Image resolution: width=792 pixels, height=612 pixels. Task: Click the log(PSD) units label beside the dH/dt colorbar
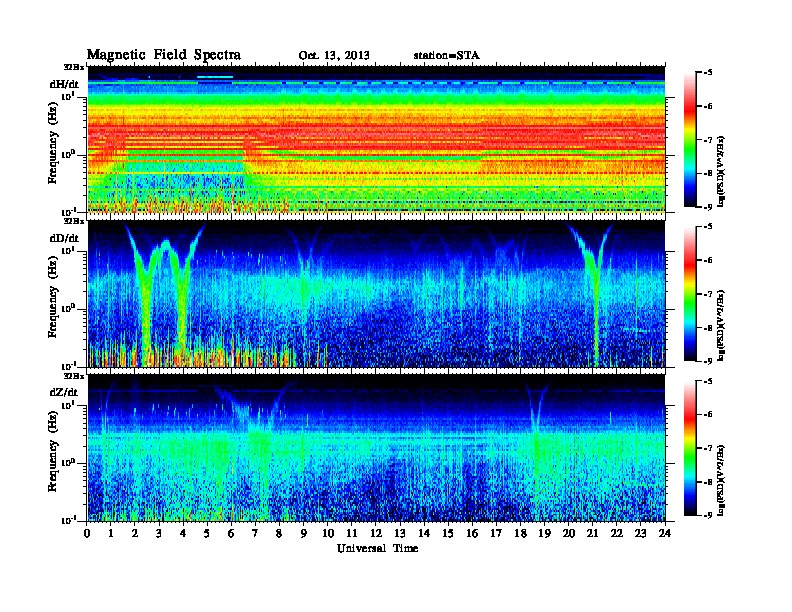(x=722, y=171)
